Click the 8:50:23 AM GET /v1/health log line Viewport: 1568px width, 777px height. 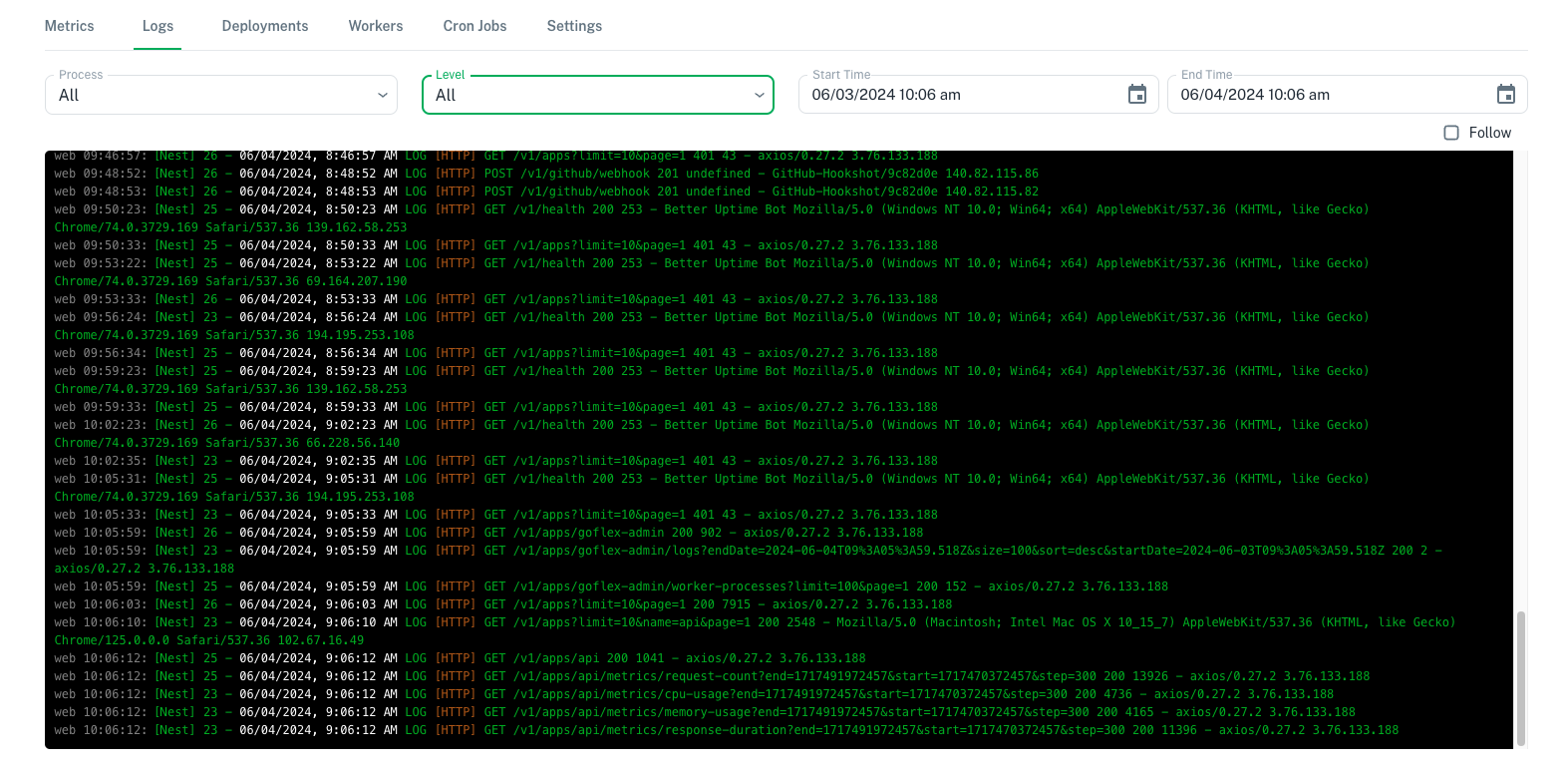(712, 218)
